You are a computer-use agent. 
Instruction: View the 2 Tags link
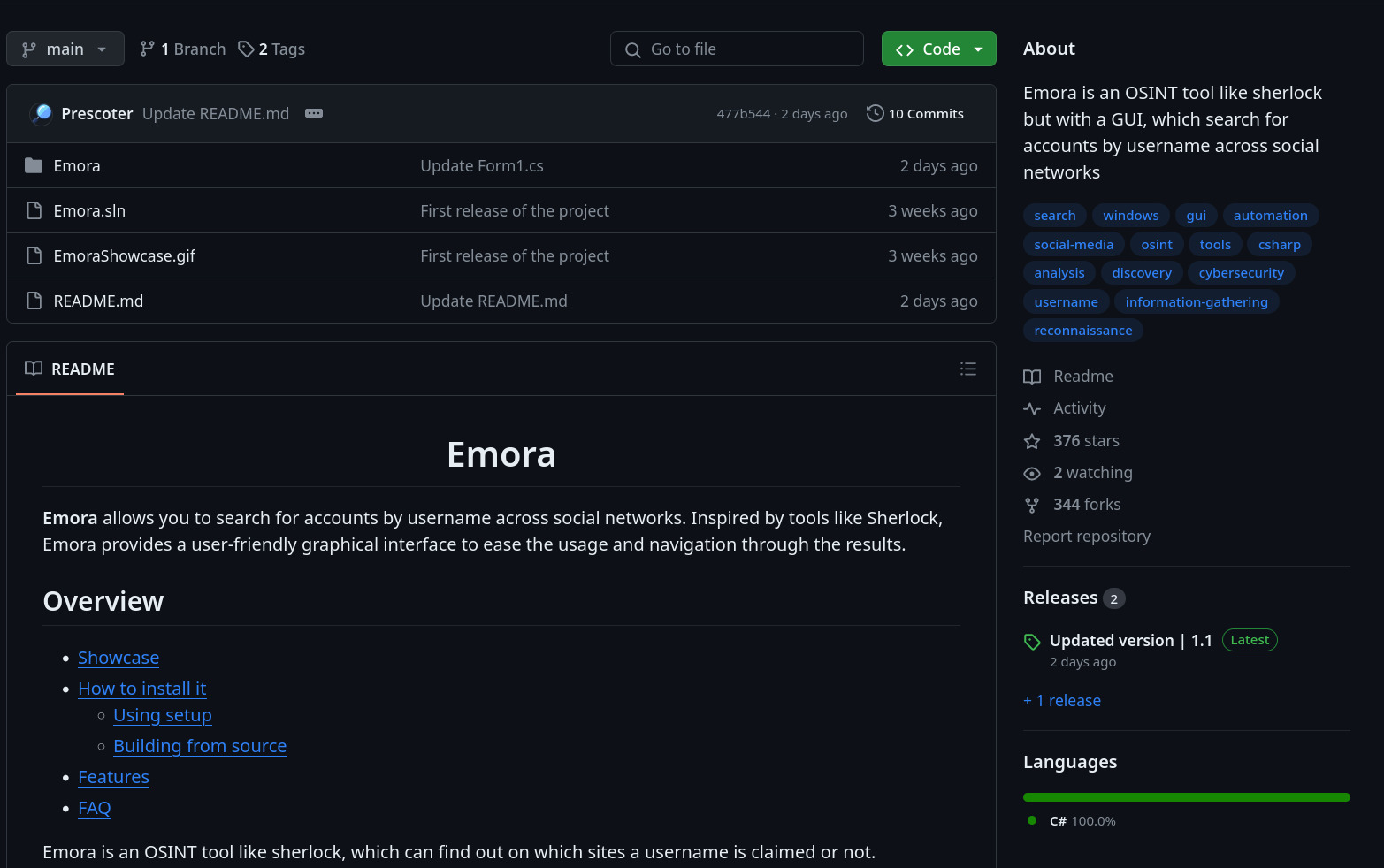[x=271, y=49]
